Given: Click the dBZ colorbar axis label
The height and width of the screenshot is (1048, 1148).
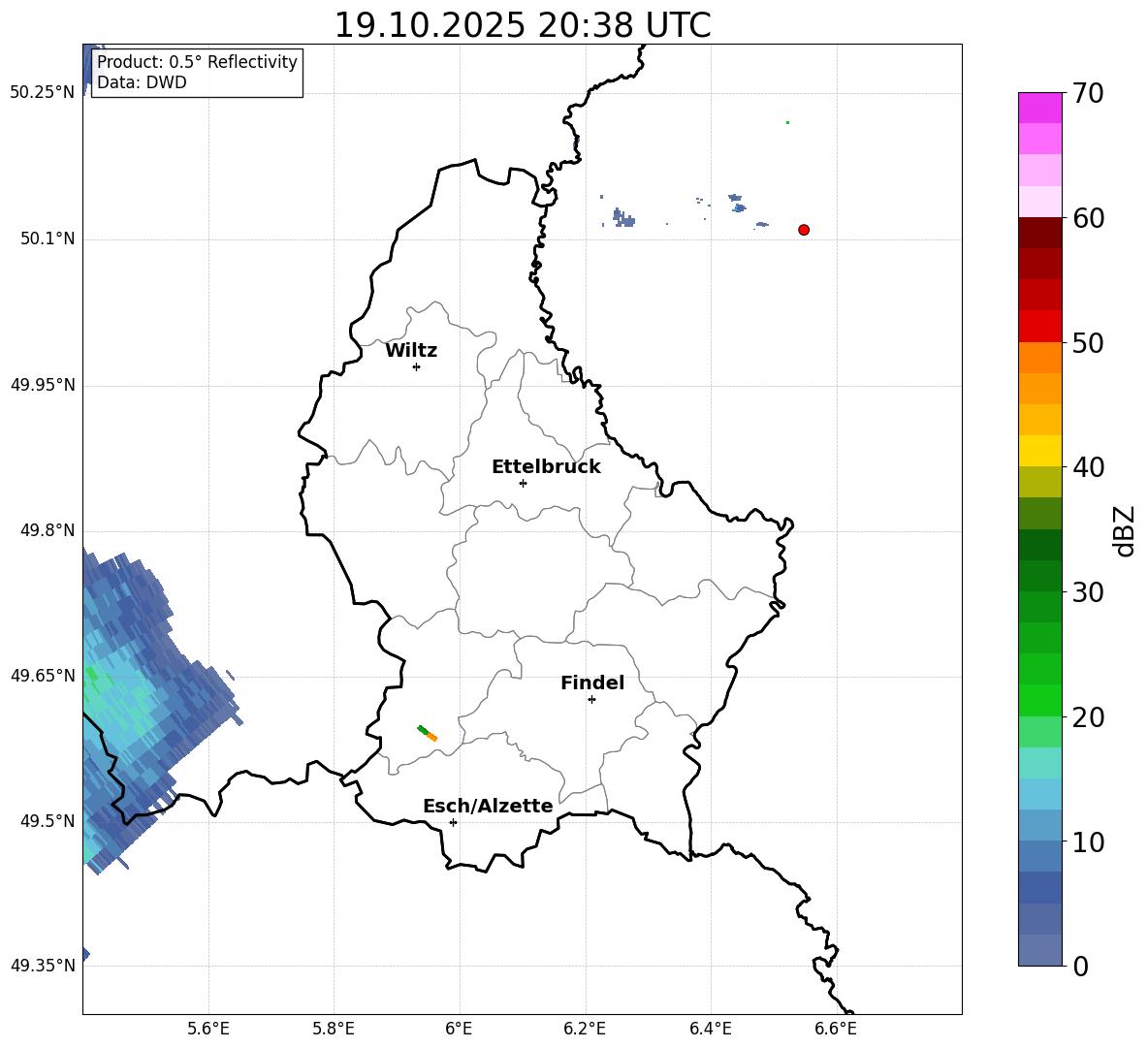Looking at the screenshot, I should pyautogui.click(x=1124, y=530).
